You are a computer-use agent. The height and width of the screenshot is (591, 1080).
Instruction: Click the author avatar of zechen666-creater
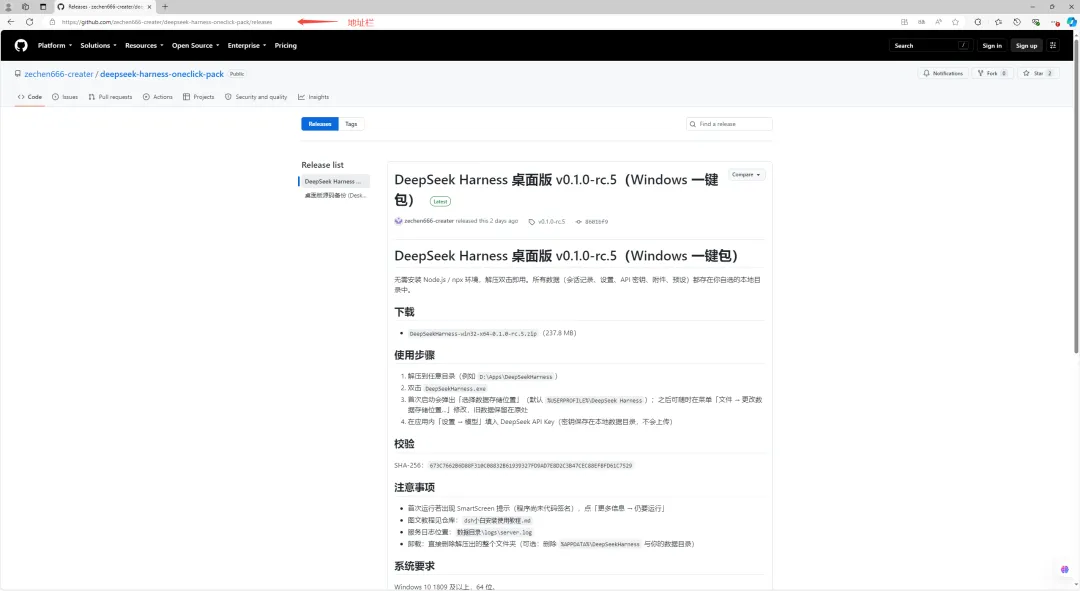click(x=398, y=221)
